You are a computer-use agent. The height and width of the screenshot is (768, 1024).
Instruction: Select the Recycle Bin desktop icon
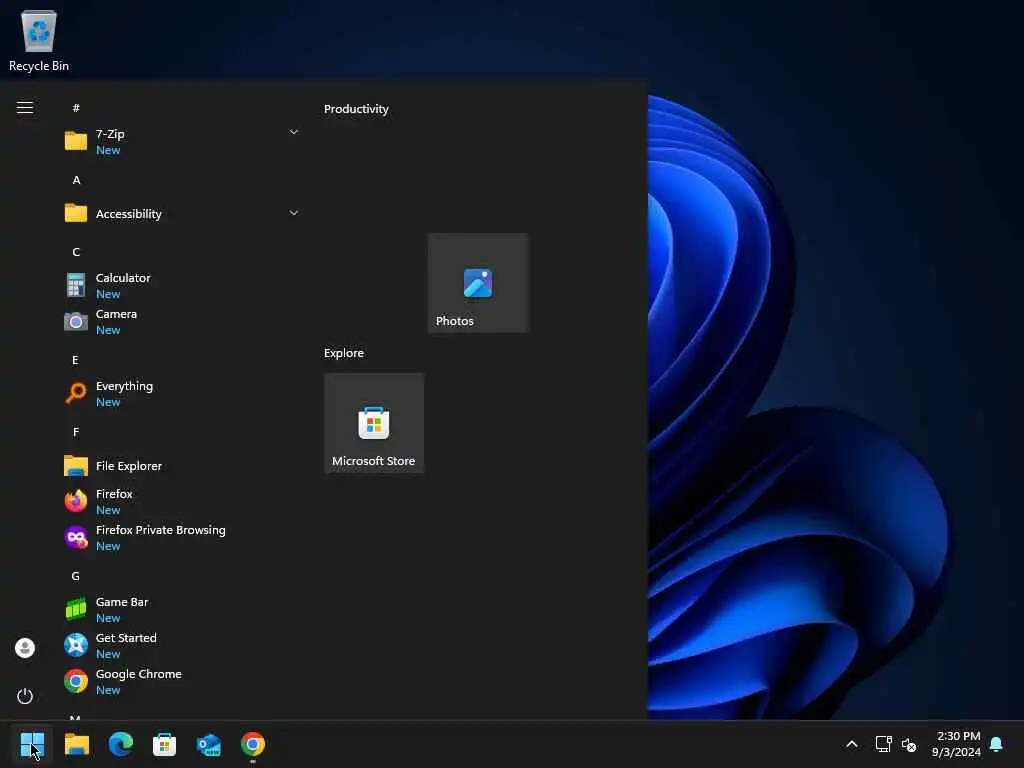[39, 40]
